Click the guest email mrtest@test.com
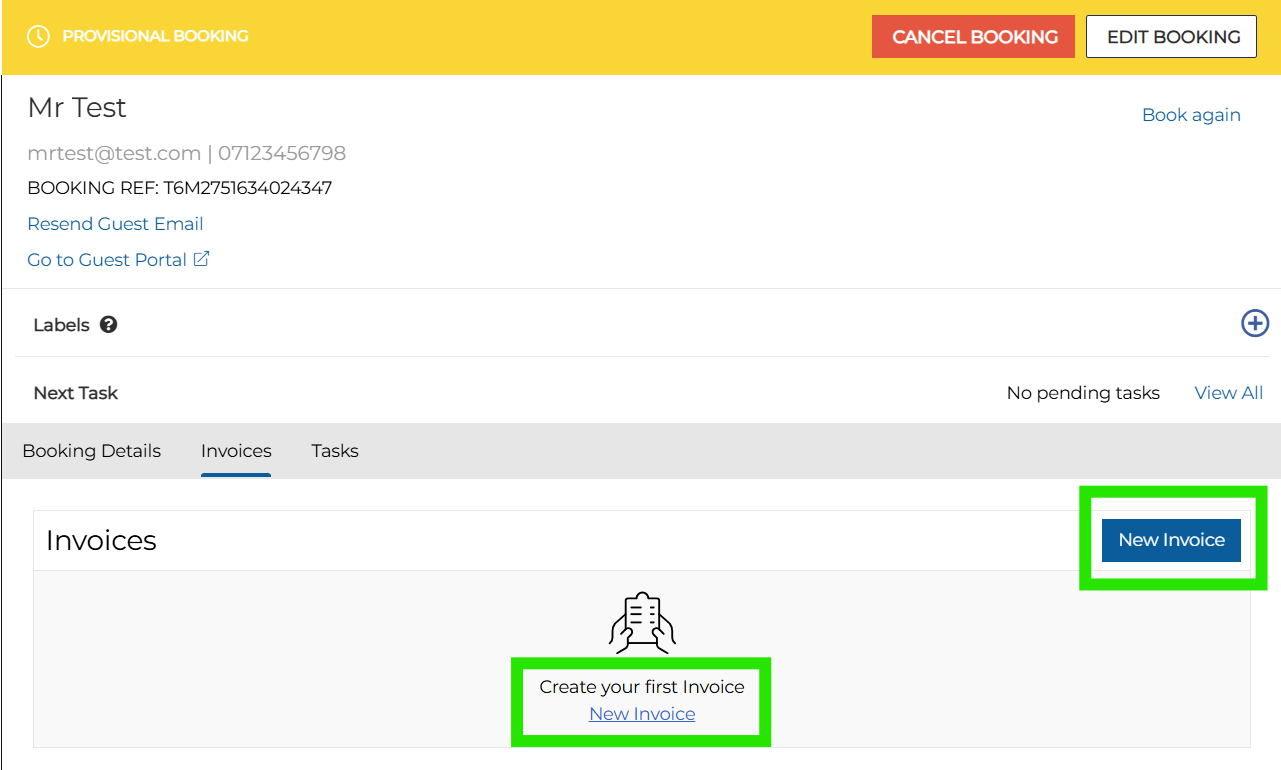This screenshot has height=770, width=1281. click(114, 153)
